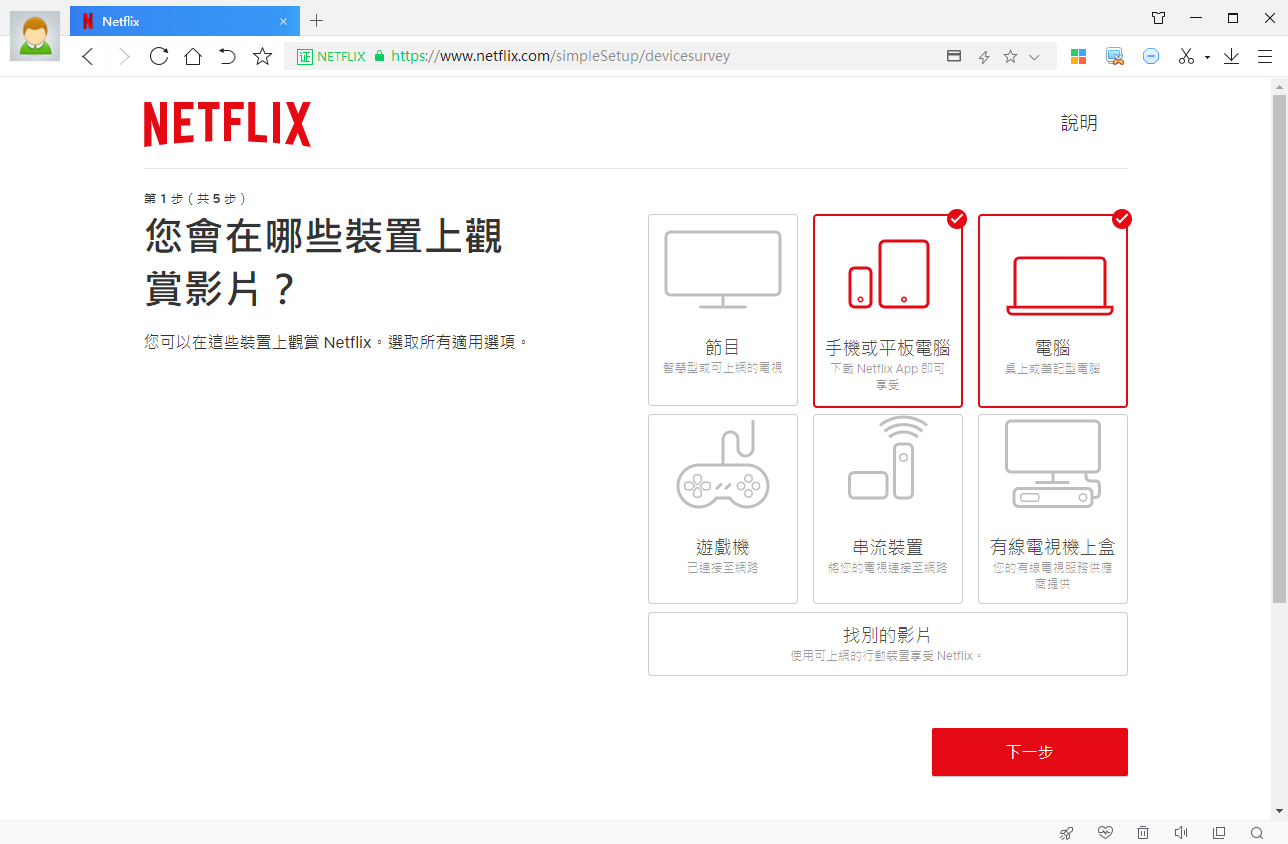Open the scissors screenshot tool
The width and height of the screenshot is (1288, 844).
click(x=1186, y=57)
